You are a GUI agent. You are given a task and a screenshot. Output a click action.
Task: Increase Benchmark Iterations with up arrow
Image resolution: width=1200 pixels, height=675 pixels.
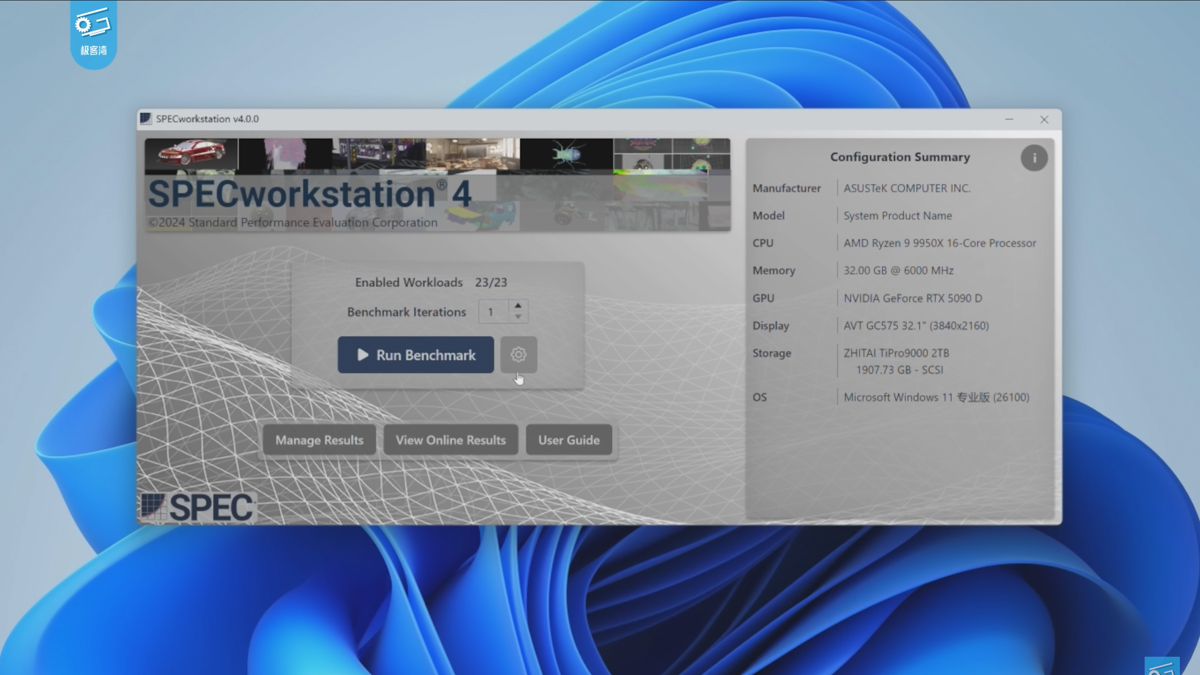click(518, 306)
